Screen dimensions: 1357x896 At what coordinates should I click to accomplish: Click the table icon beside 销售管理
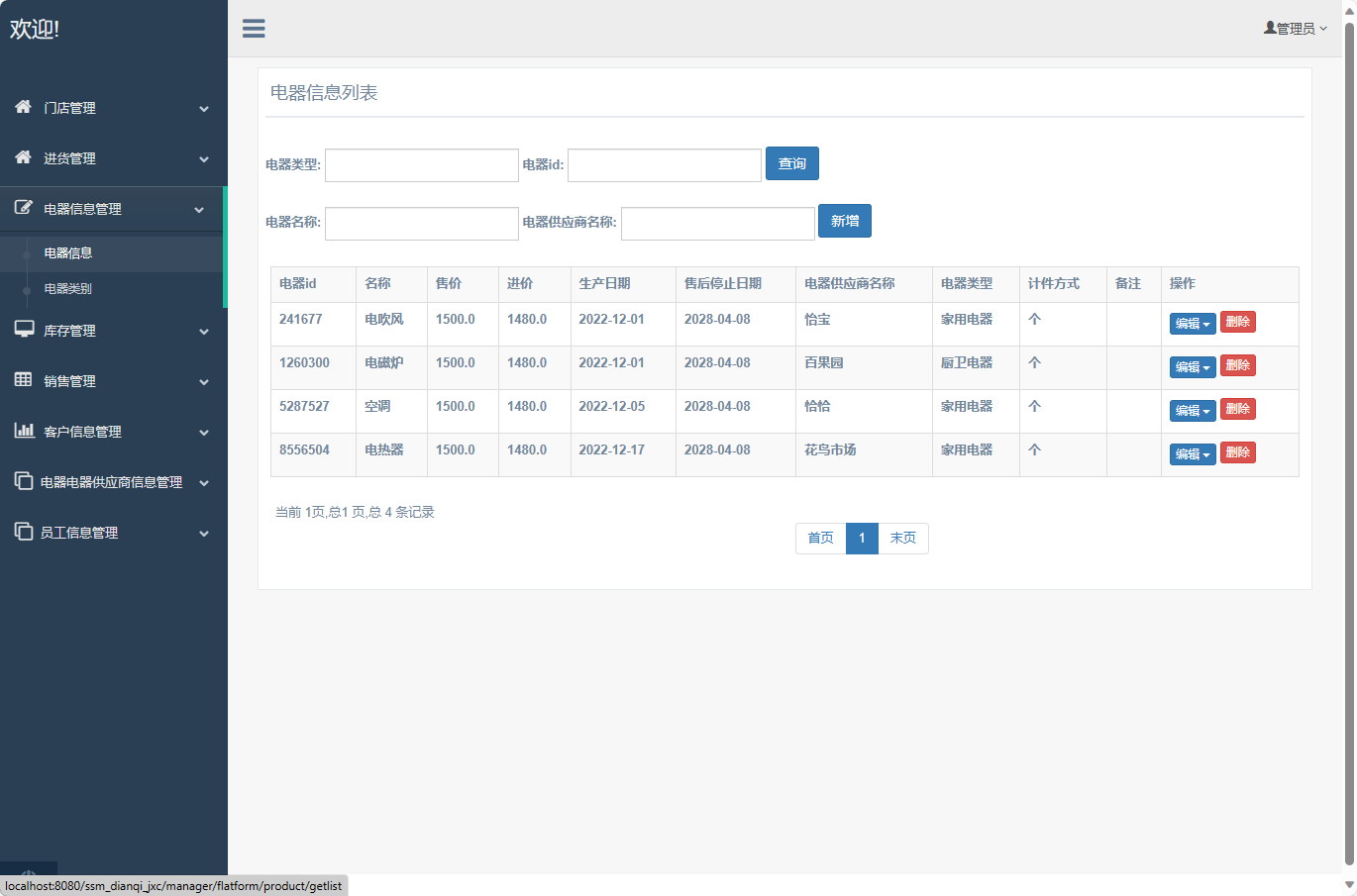coord(24,380)
